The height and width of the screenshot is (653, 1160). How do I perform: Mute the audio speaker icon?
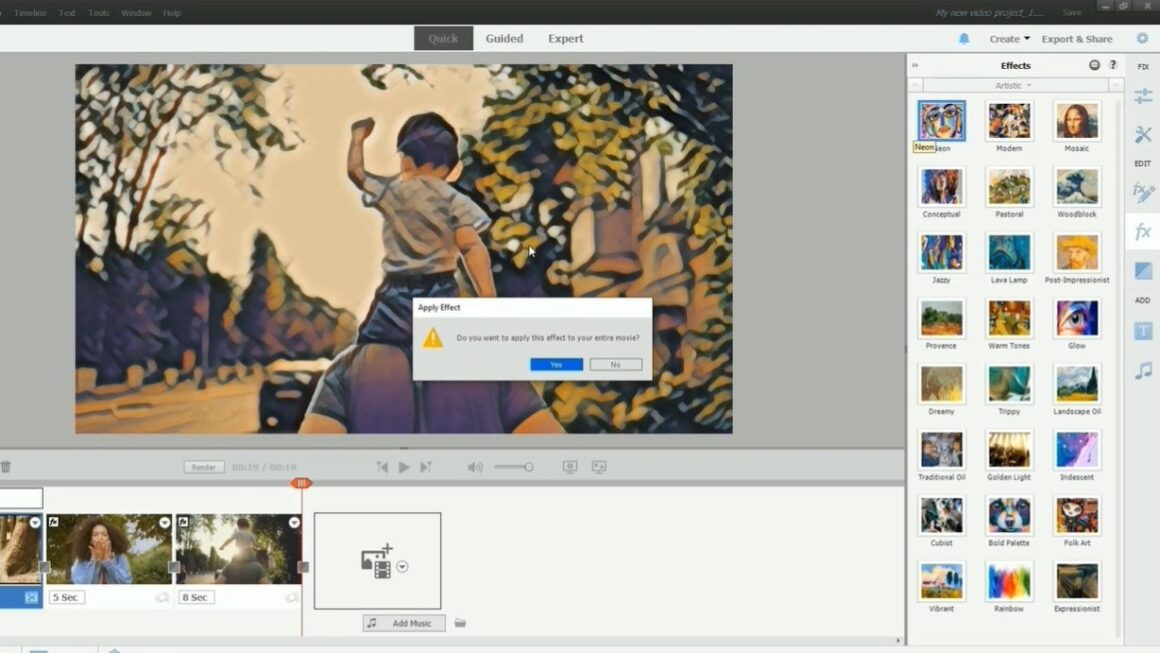point(475,467)
